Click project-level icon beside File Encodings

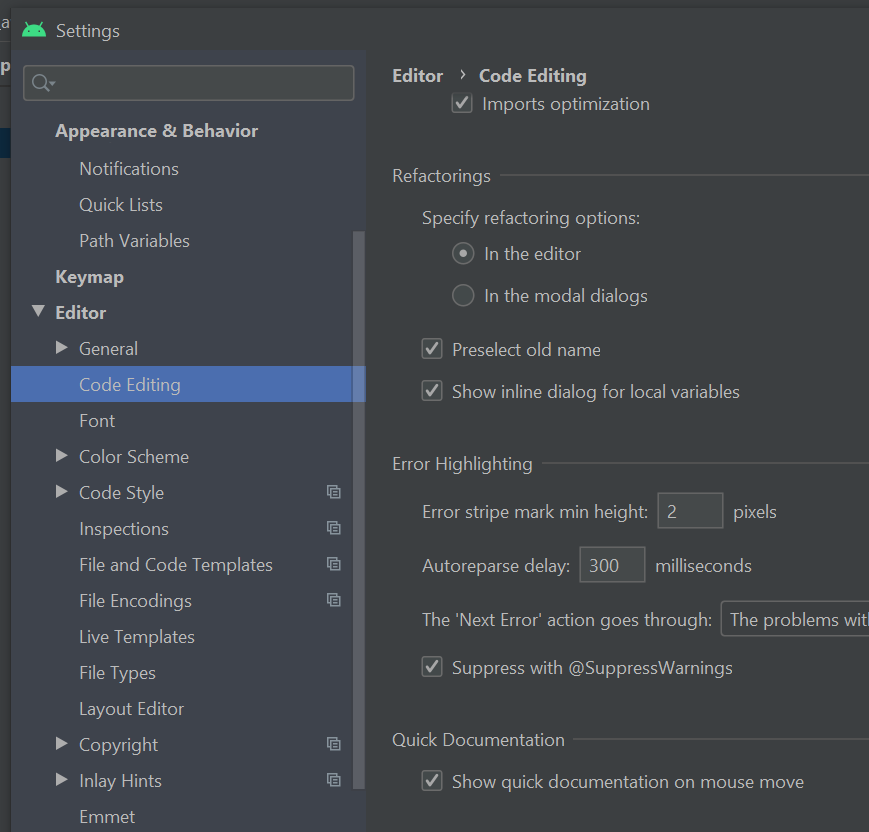point(334,600)
